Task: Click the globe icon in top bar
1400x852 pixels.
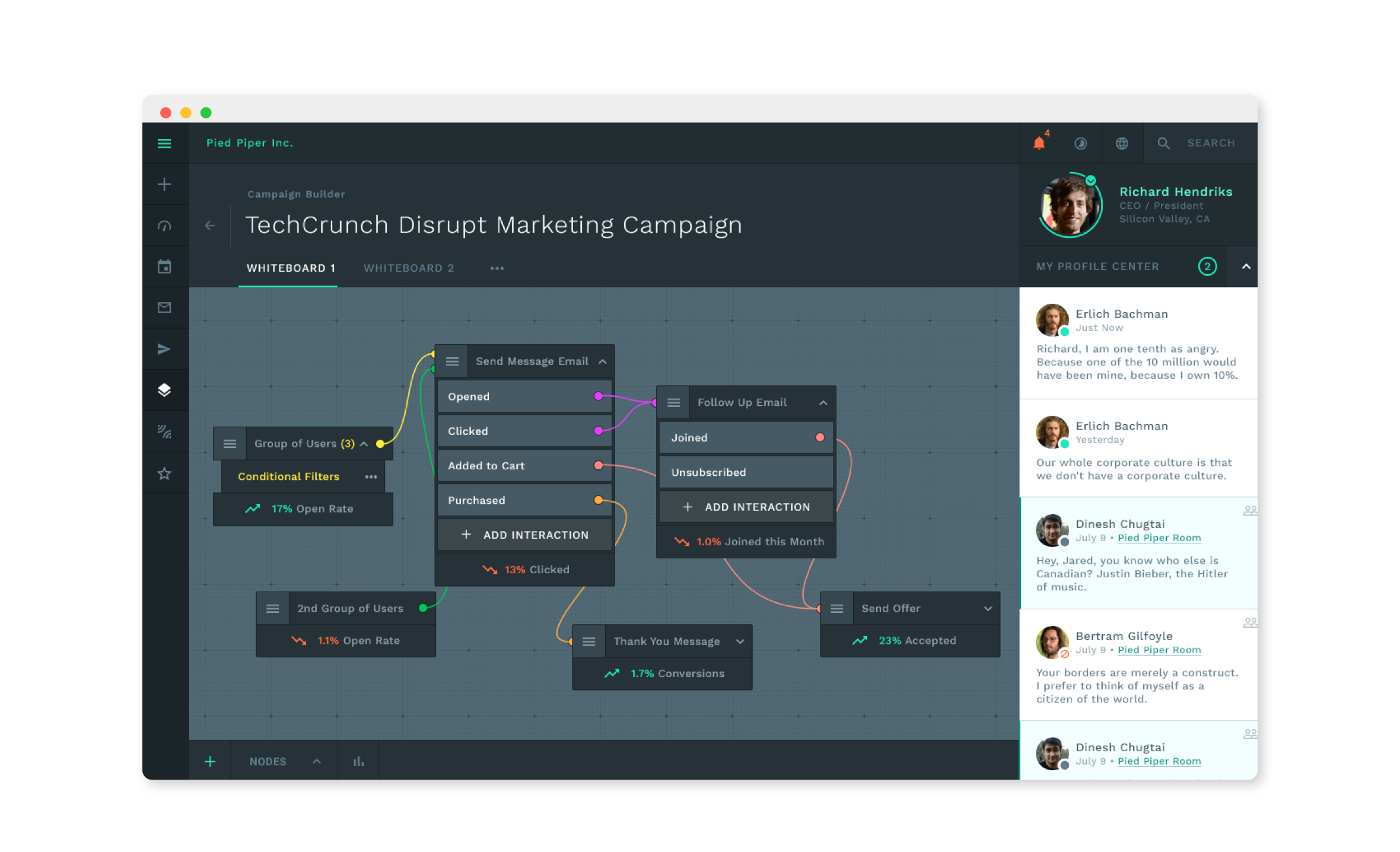Action: [x=1121, y=143]
